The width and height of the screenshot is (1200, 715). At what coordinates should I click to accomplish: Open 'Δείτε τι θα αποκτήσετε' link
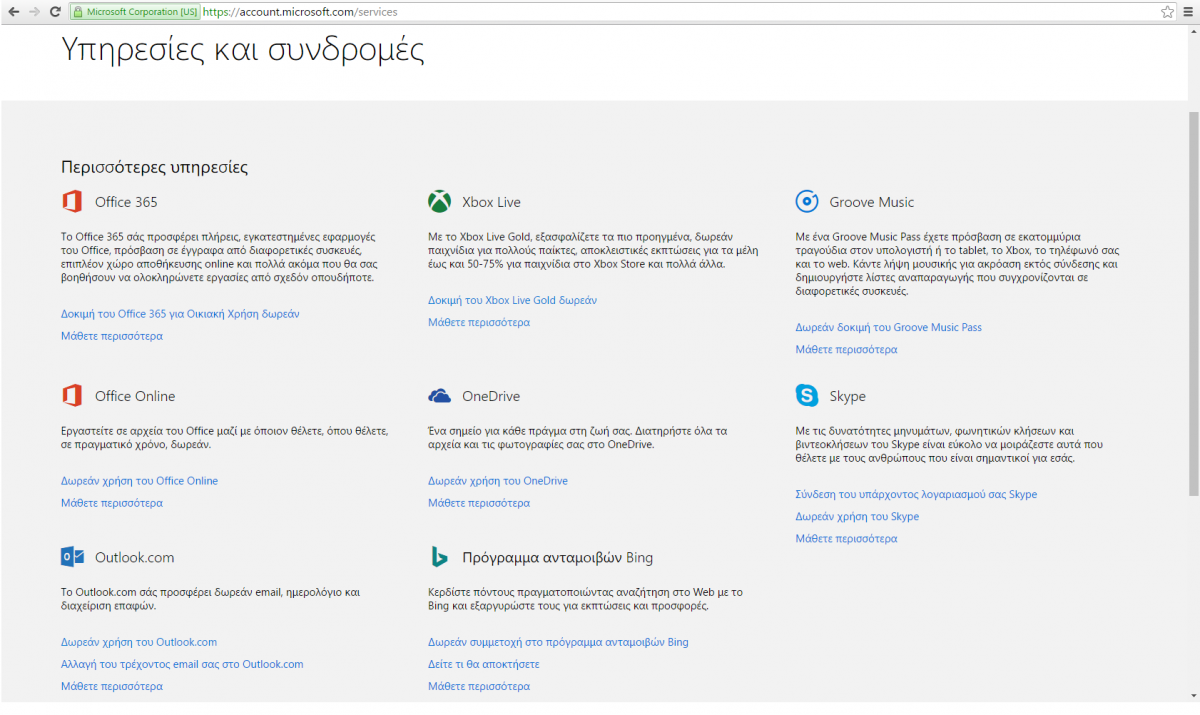484,664
